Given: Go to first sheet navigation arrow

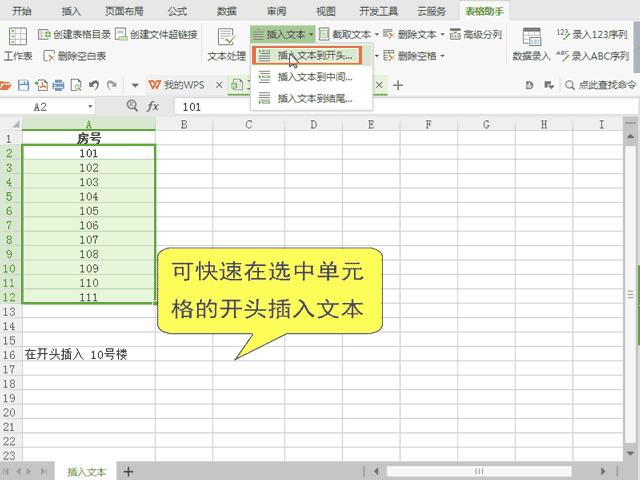Looking at the screenshot, I should tap(6, 471).
